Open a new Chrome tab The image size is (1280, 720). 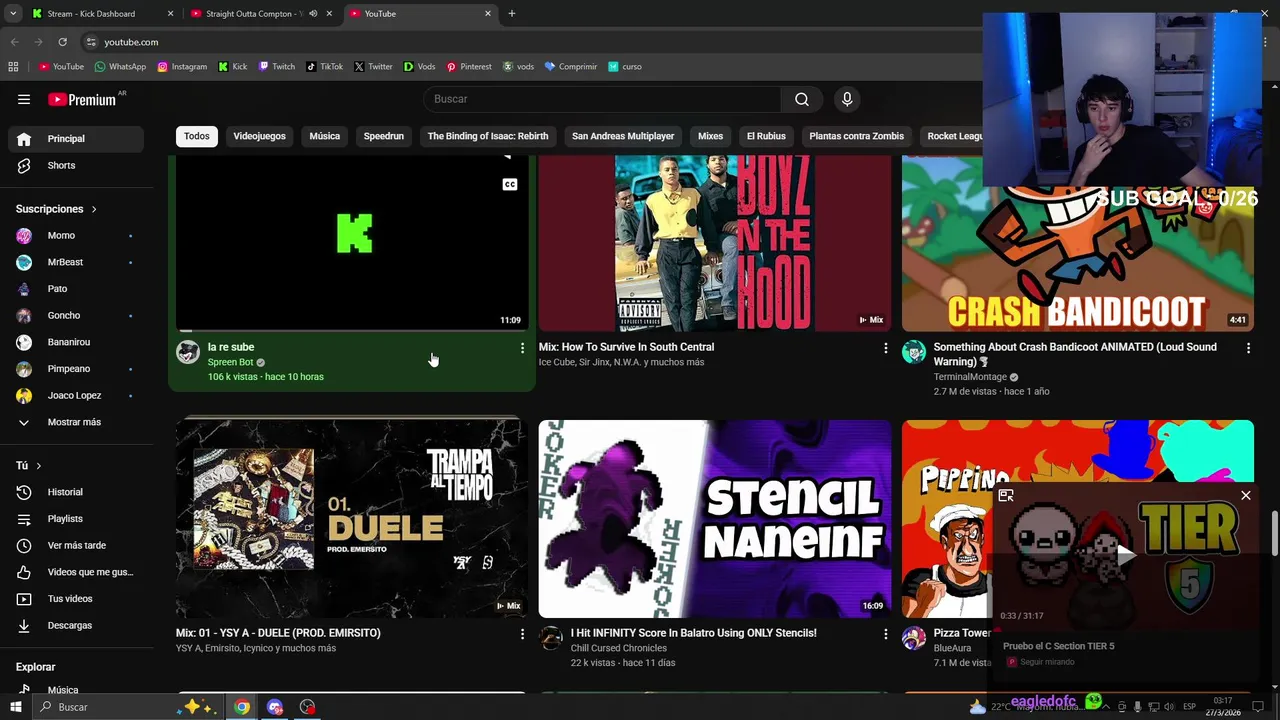click(512, 14)
